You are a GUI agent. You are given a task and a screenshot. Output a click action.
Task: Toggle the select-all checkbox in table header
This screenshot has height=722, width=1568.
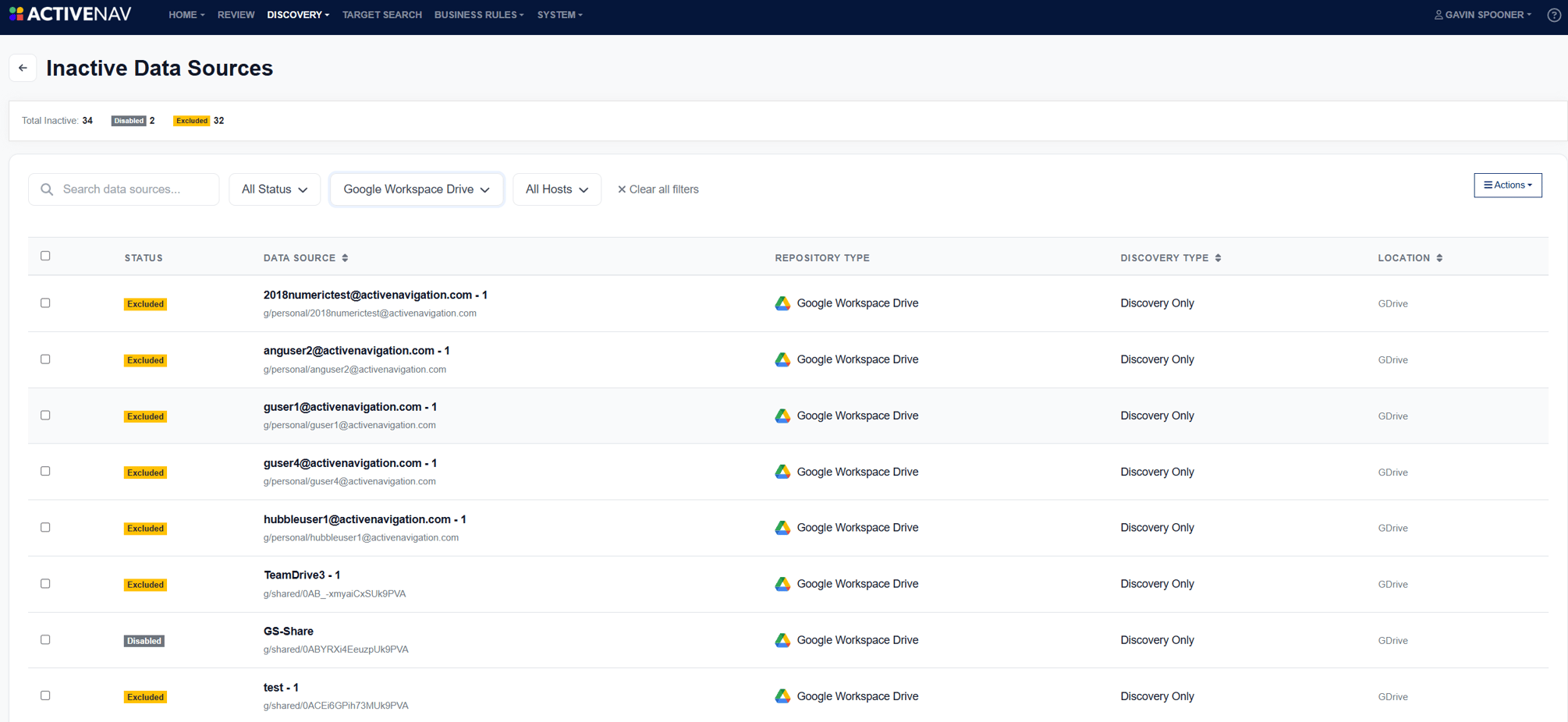pos(45,256)
